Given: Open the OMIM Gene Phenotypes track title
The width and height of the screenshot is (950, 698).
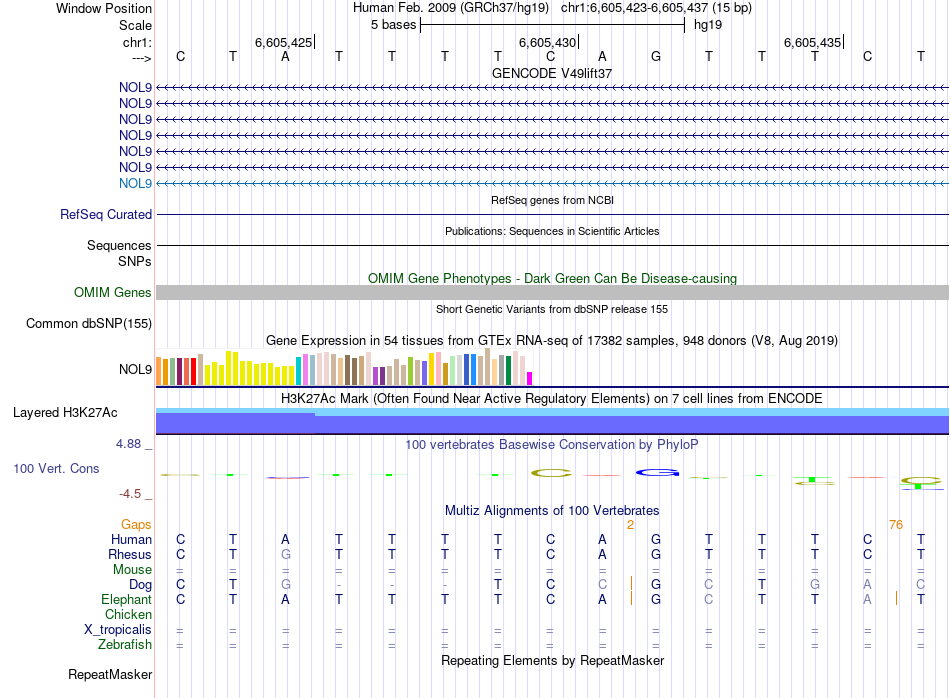Looking at the screenshot, I should pos(552,279).
